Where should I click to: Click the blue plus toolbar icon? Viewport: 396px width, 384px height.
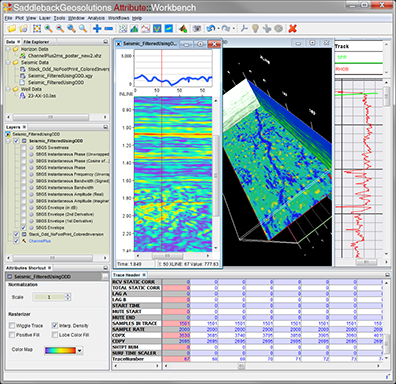click(x=97, y=29)
